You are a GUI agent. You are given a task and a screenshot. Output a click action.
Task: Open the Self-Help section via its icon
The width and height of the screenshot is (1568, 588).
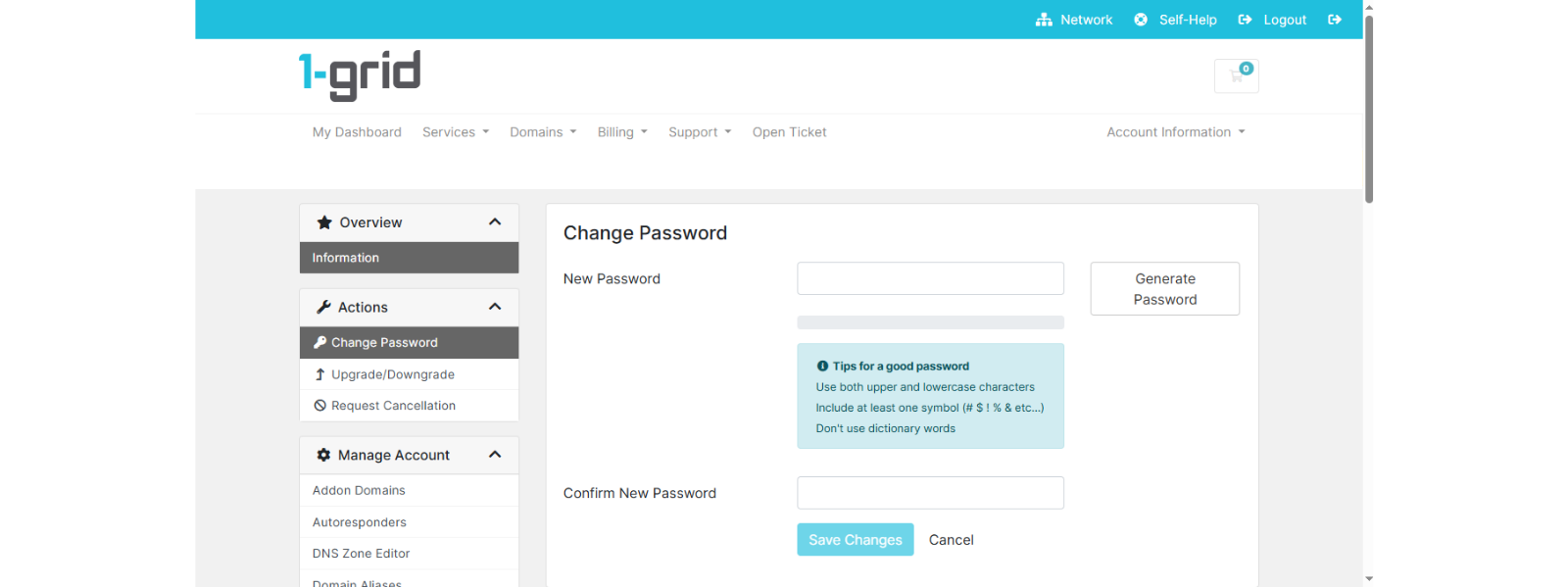coord(1139,19)
